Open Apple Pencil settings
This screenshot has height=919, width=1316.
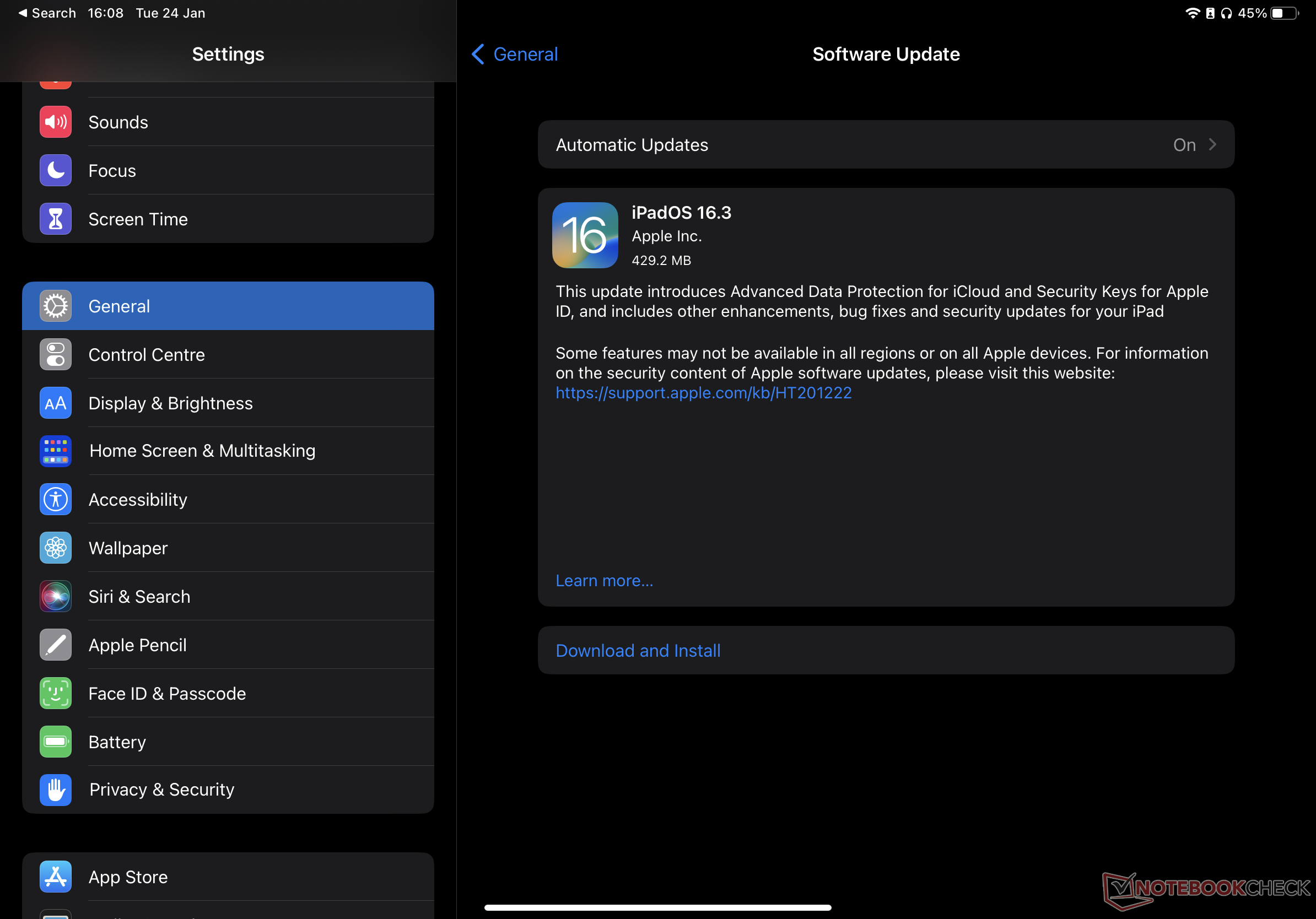point(228,645)
